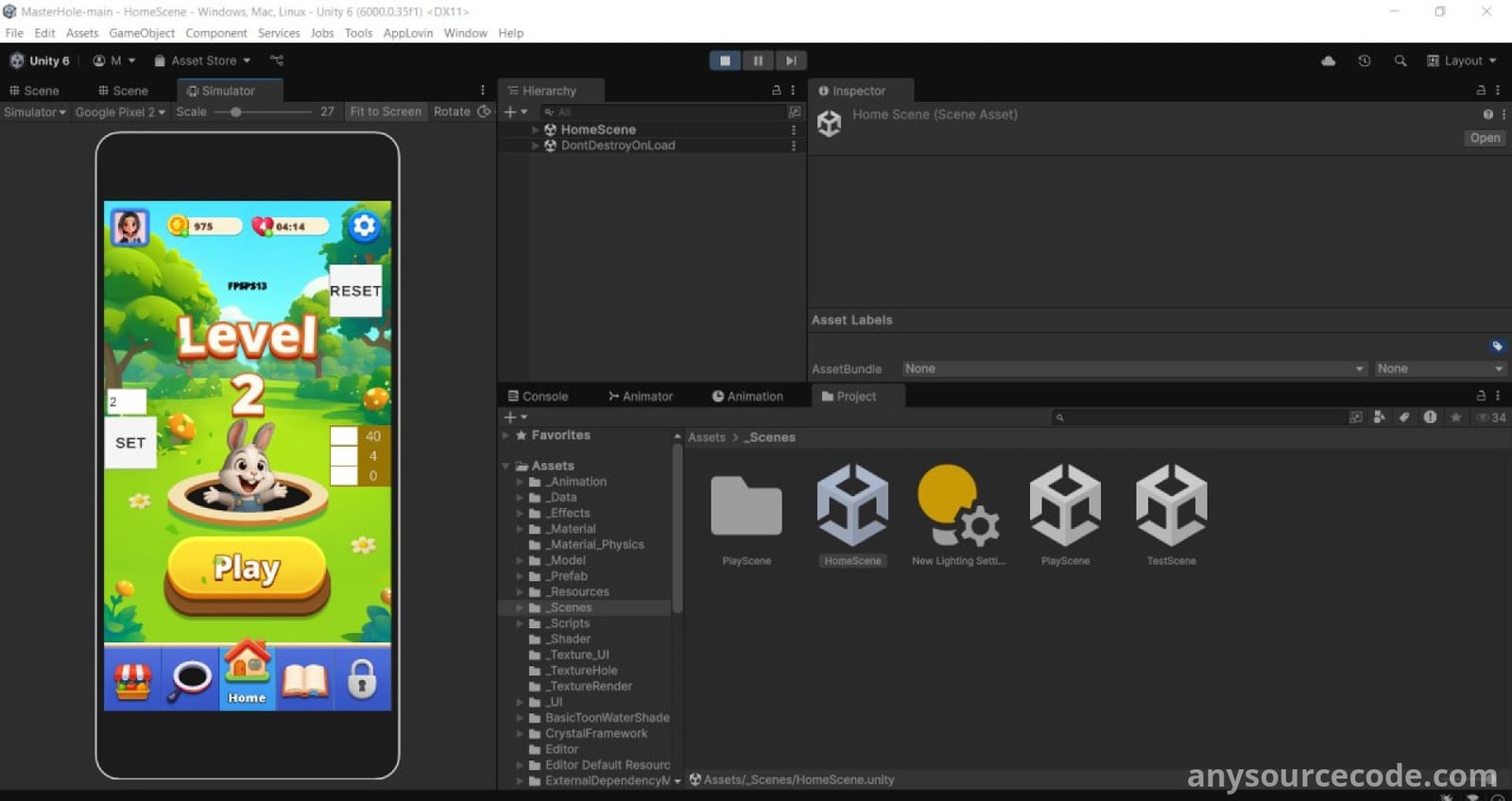Tap the padlock icon in game nav bar
This screenshot has height=801, width=1512.
[362, 679]
